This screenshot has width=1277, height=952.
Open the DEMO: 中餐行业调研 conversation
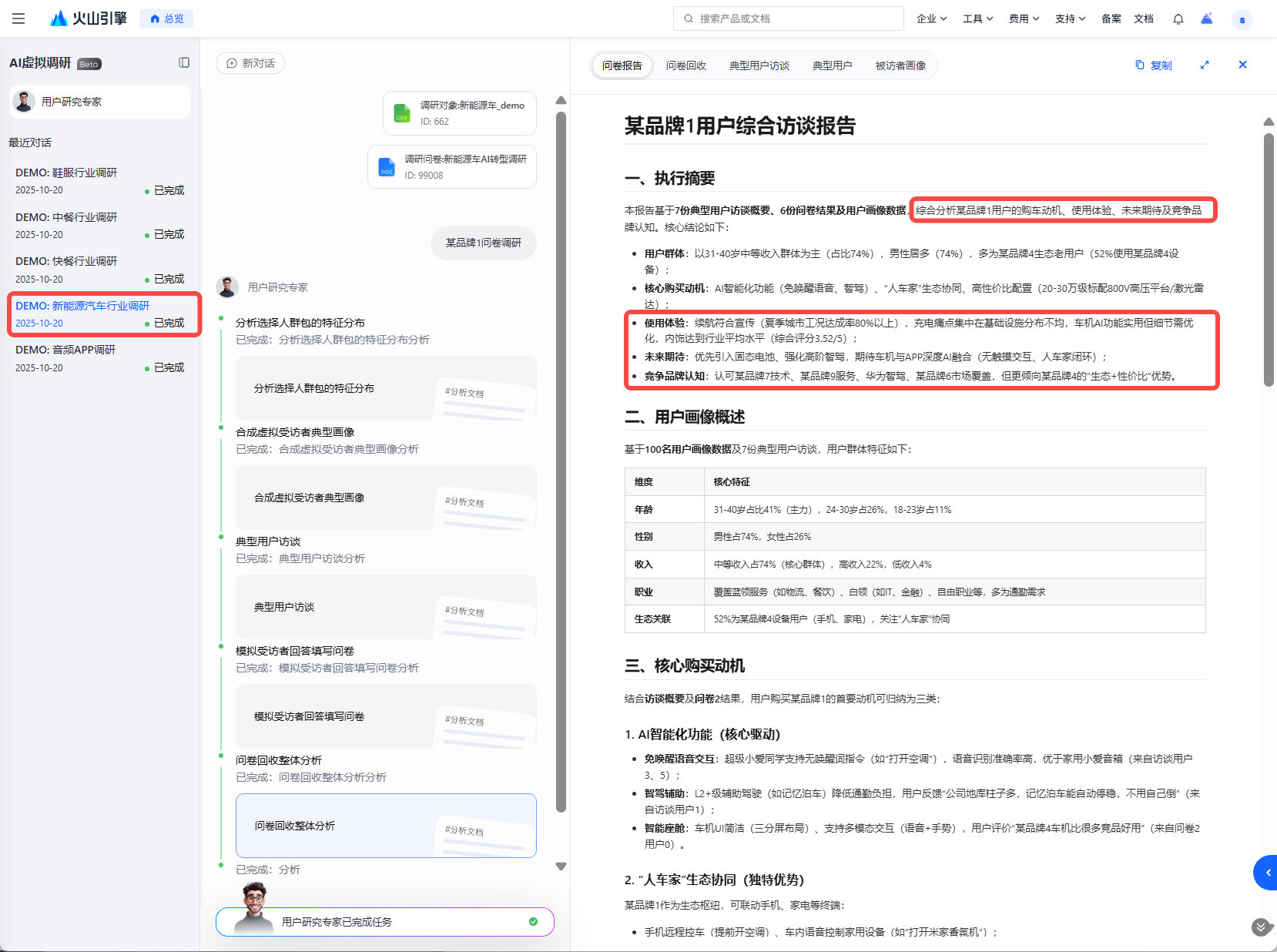pos(100,226)
